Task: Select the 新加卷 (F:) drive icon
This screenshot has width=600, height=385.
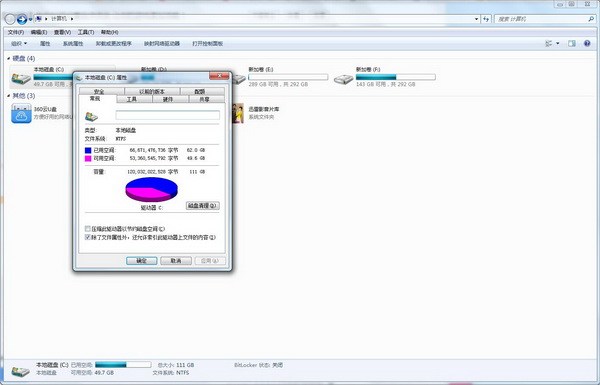Action: point(343,79)
